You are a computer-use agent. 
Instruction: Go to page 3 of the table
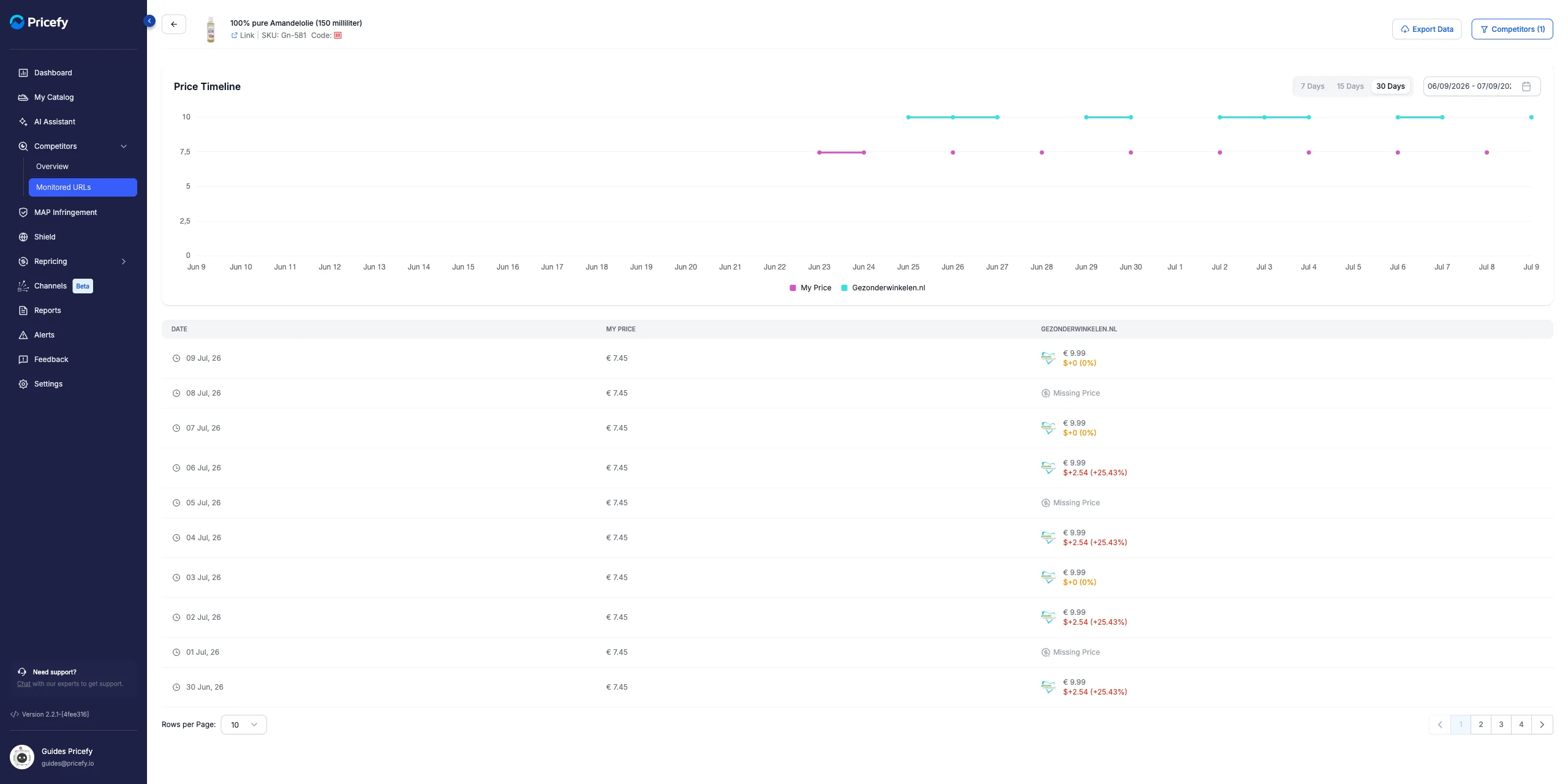pos(1501,725)
